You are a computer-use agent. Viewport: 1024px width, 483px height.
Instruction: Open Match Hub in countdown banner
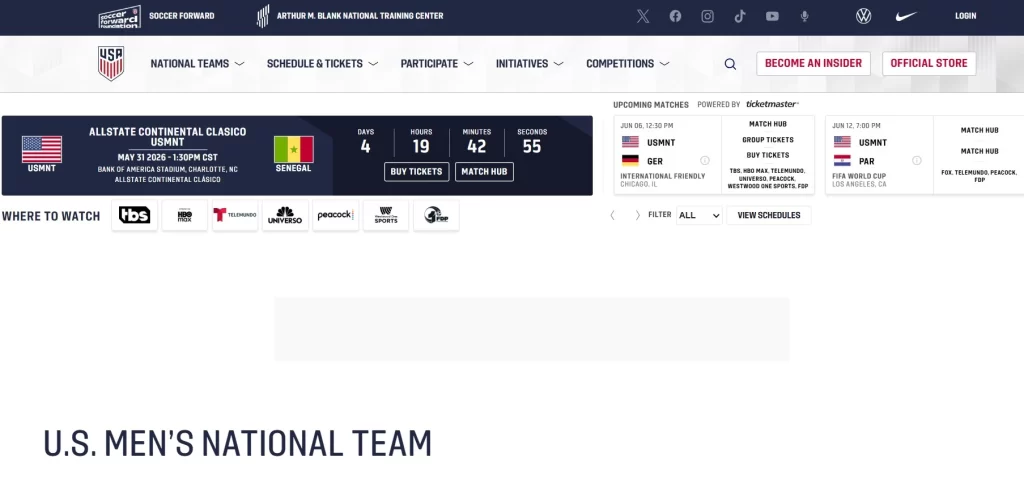[484, 172]
